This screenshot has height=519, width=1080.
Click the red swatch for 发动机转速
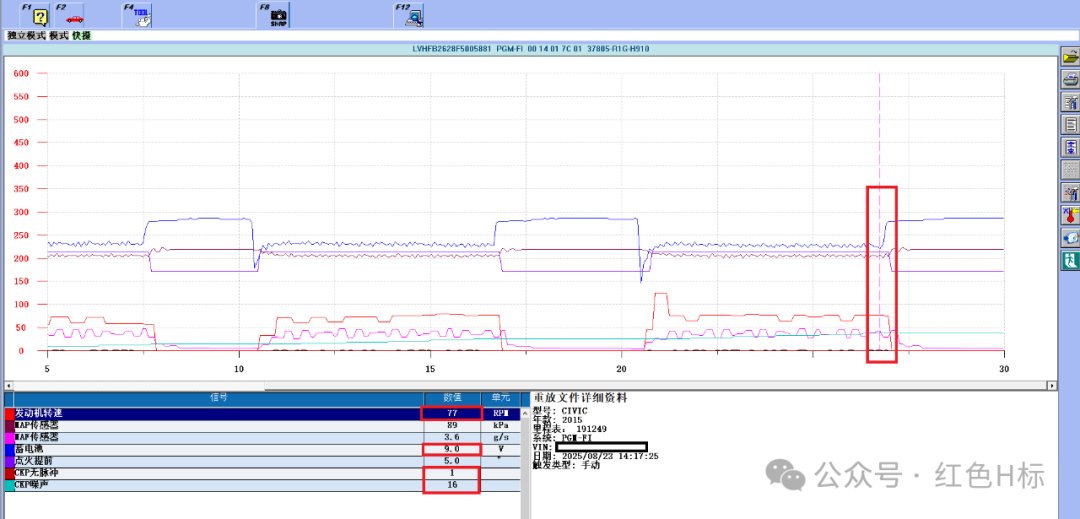coord(9,413)
